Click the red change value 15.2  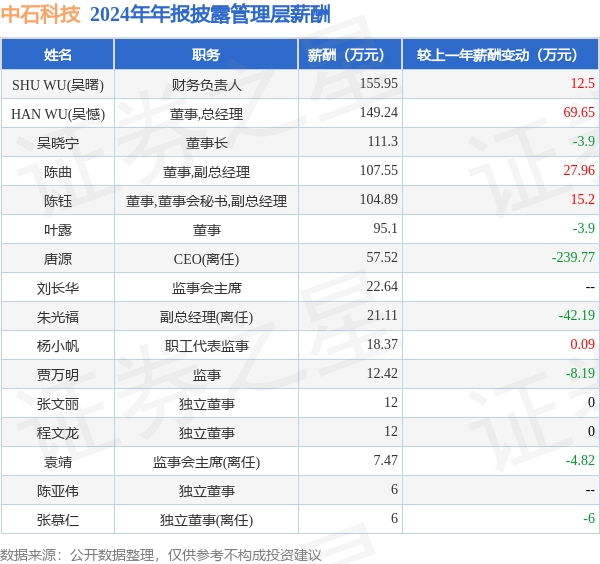pos(582,199)
